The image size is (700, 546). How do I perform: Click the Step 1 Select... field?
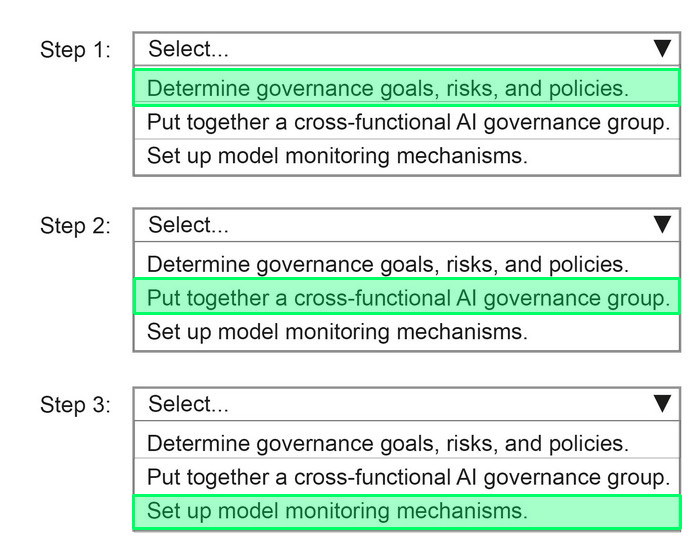pos(407,49)
